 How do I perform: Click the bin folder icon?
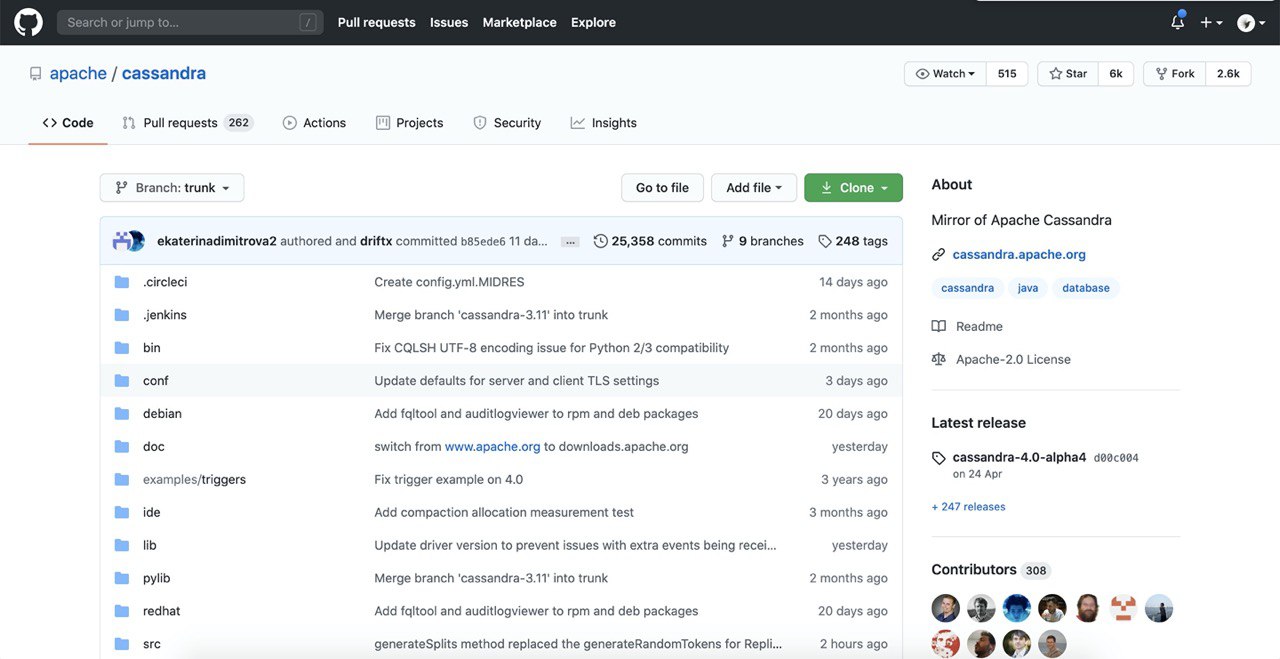click(x=122, y=348)
